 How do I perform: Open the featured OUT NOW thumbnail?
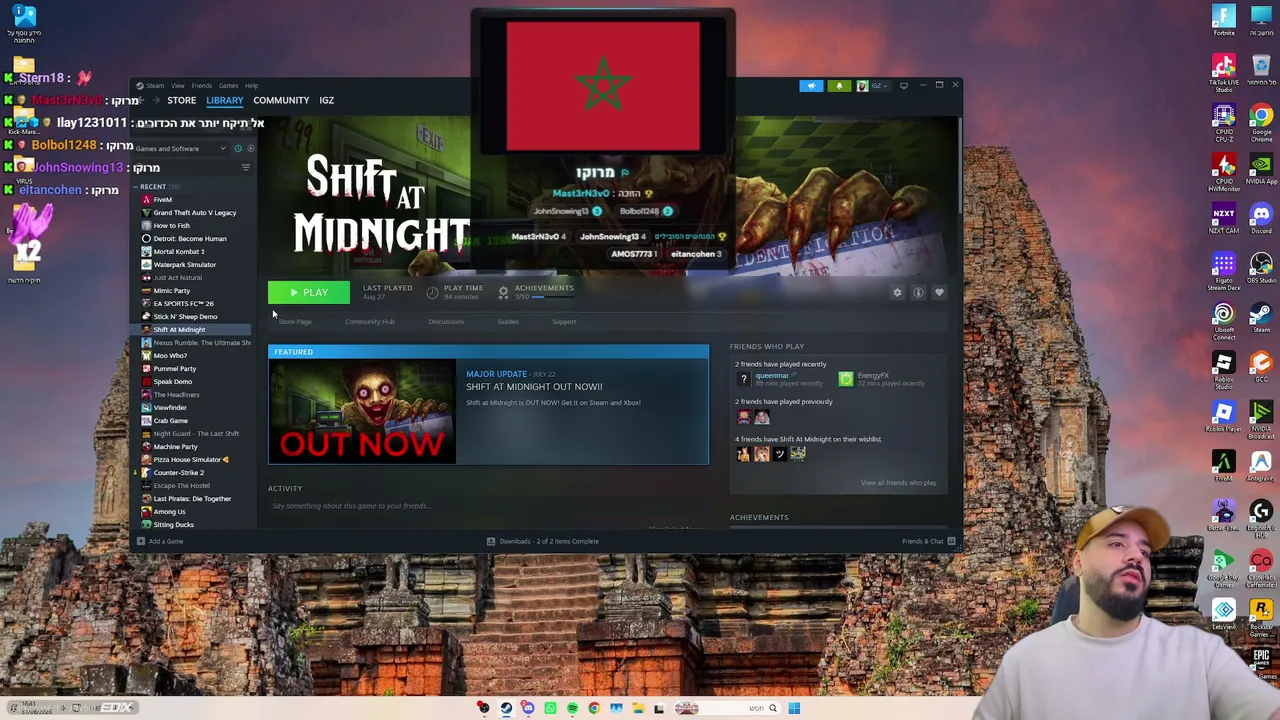pos(362,412)
